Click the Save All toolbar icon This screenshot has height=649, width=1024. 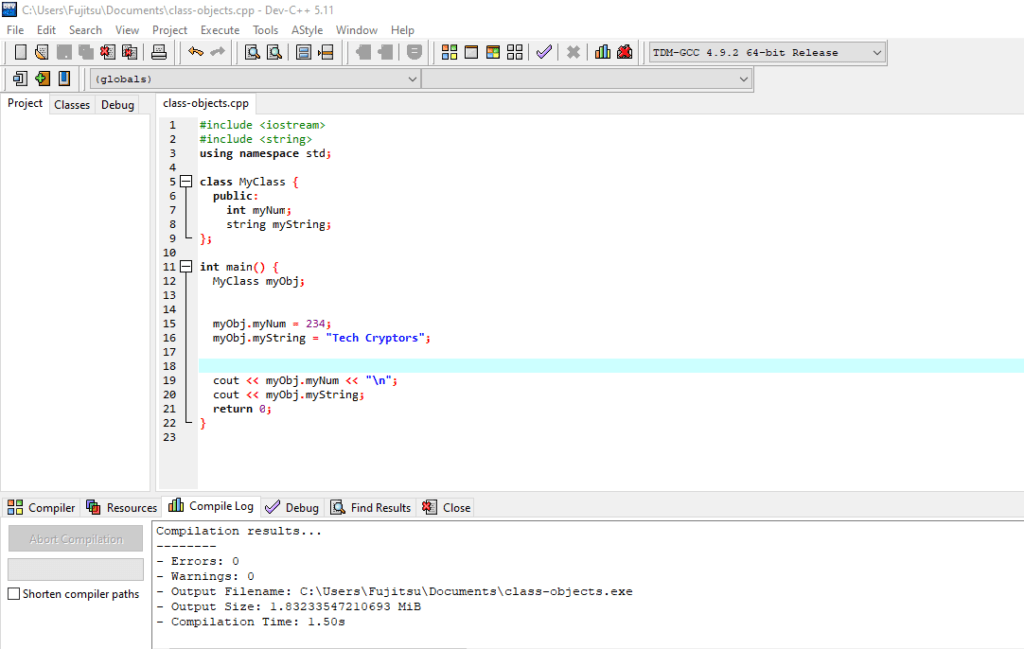pos(86,52)
